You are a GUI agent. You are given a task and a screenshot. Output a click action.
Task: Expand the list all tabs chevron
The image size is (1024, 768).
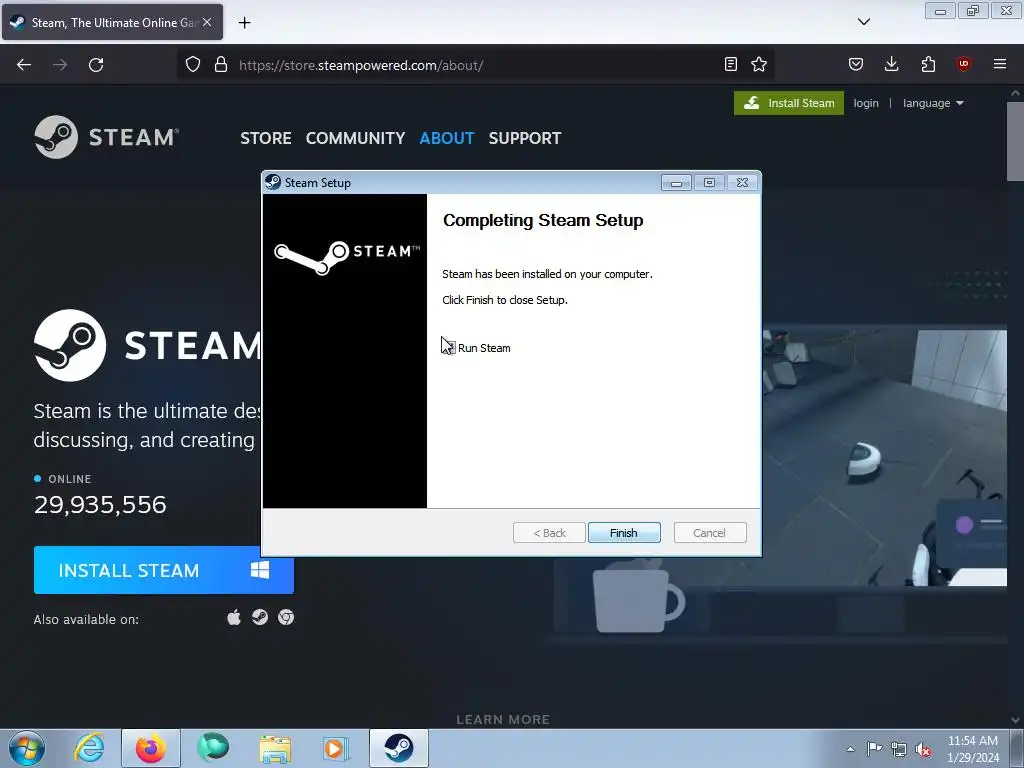click(x=864, y=22)
